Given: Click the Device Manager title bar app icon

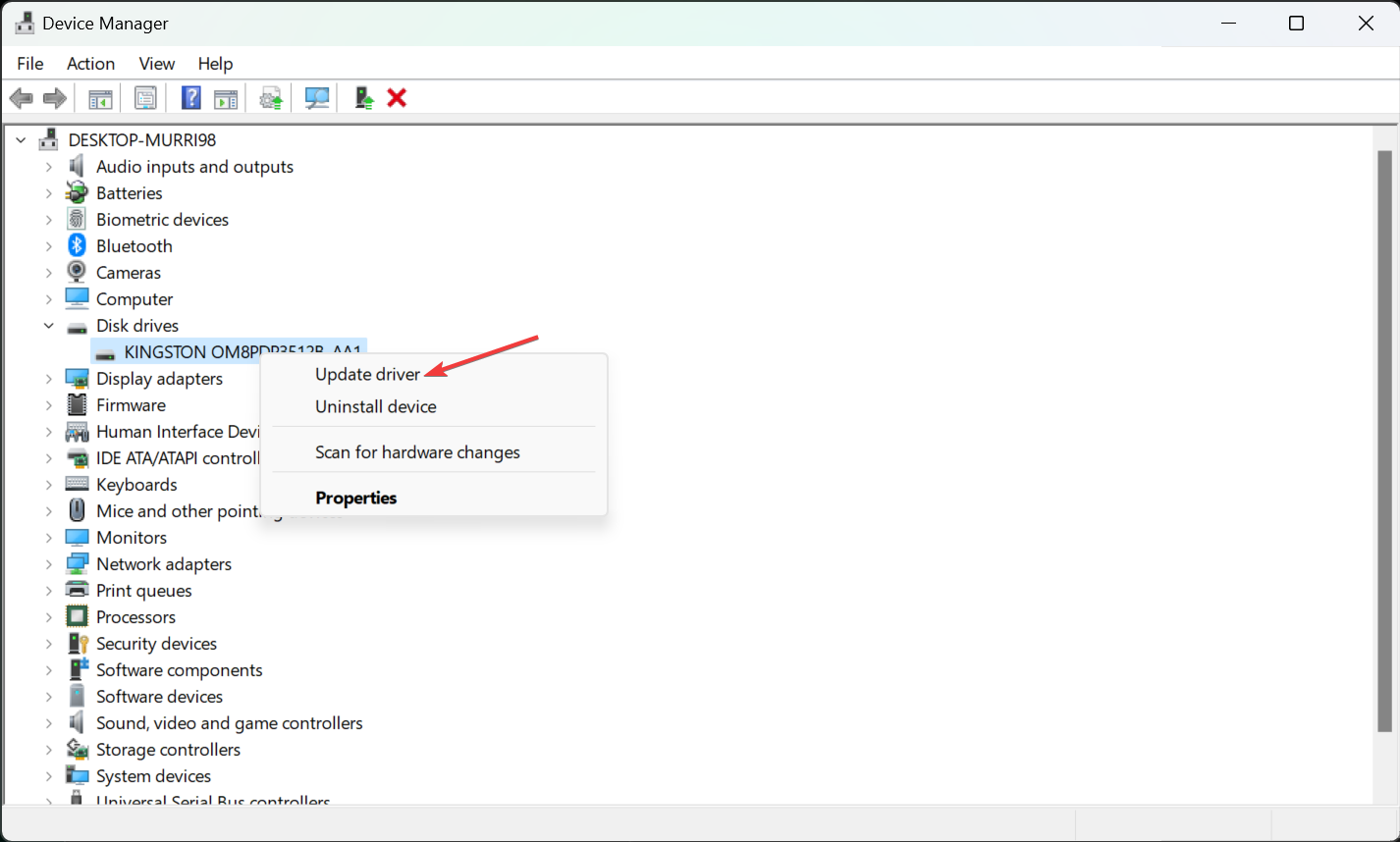Looking at the screenshot, I should click(25, 24).
